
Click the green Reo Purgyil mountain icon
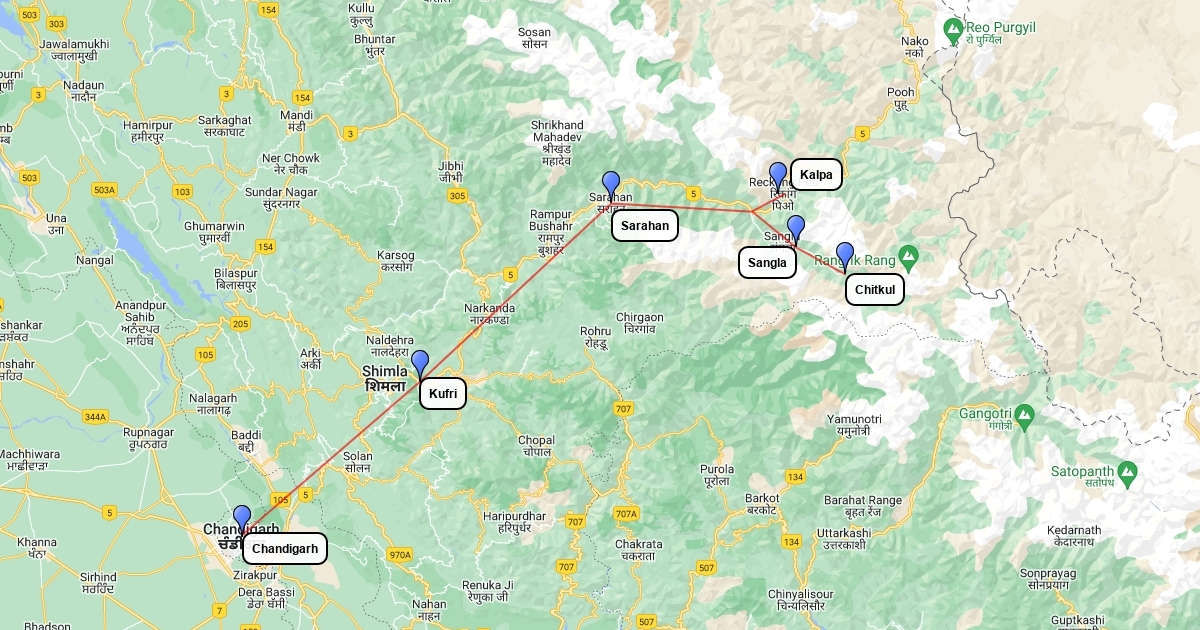[953, 27]
